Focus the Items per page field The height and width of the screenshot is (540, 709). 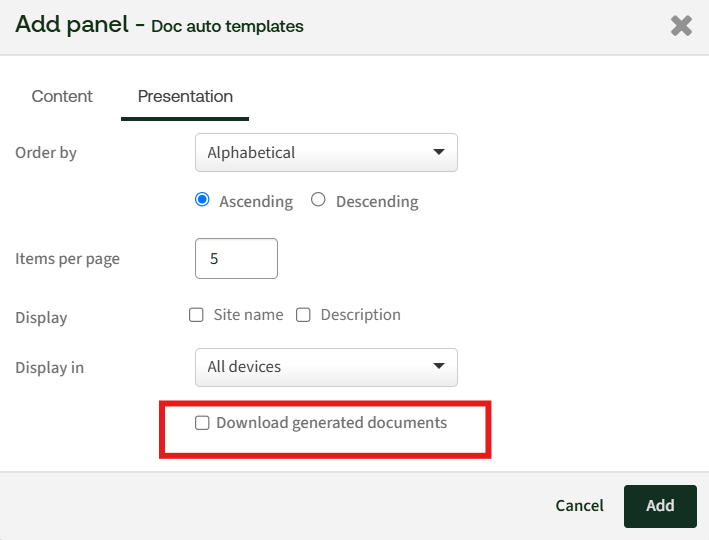pos(236,258)
